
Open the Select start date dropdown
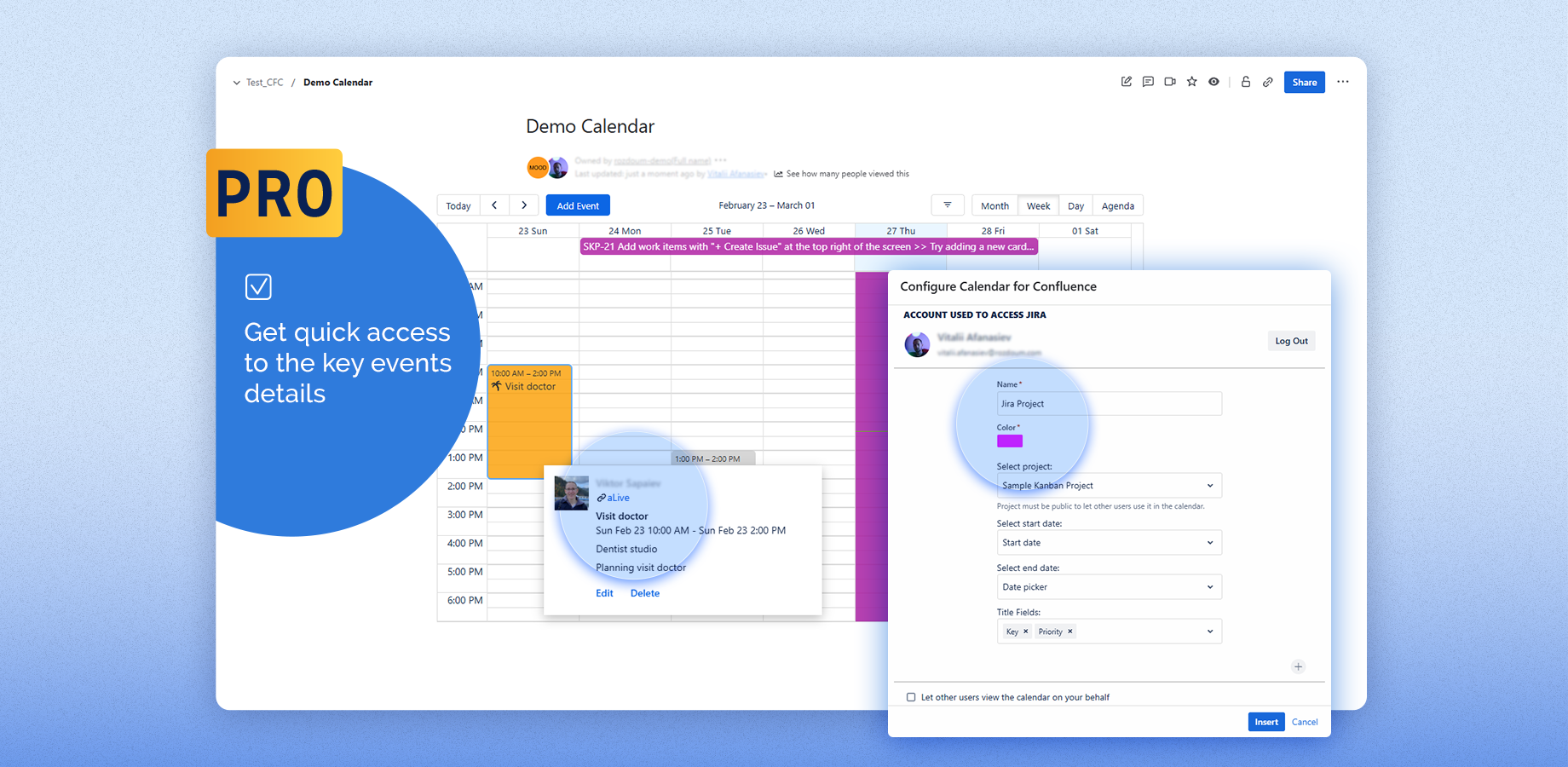(1110, 543)
